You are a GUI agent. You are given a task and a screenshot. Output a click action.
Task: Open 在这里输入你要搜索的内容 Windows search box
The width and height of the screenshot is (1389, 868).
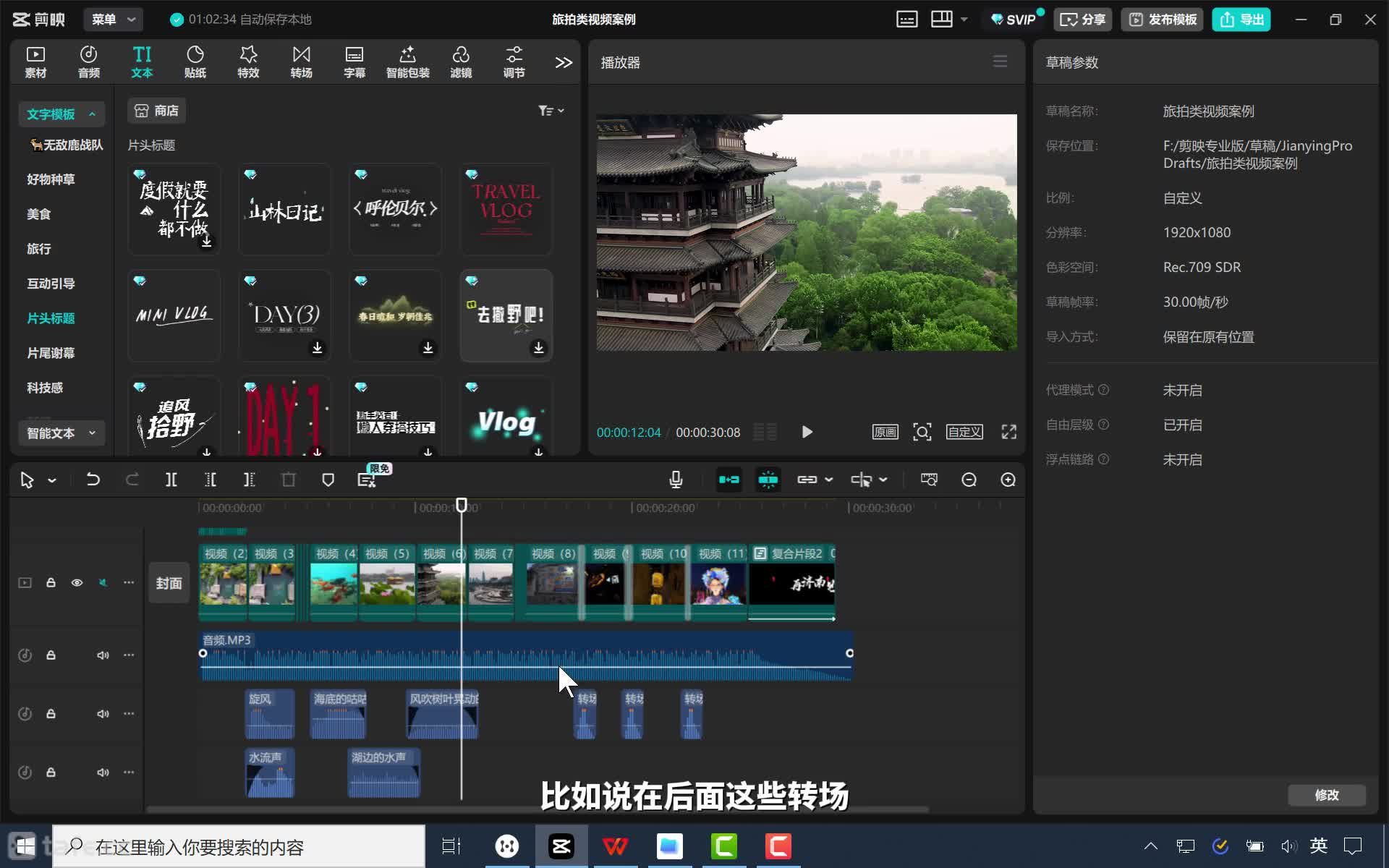click(239, 846)
